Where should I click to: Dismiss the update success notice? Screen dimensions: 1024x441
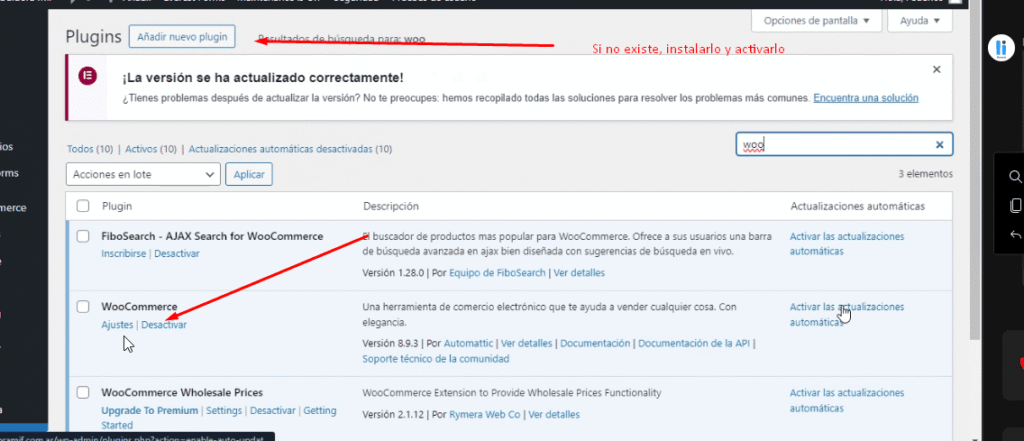(x=936, y=70)
